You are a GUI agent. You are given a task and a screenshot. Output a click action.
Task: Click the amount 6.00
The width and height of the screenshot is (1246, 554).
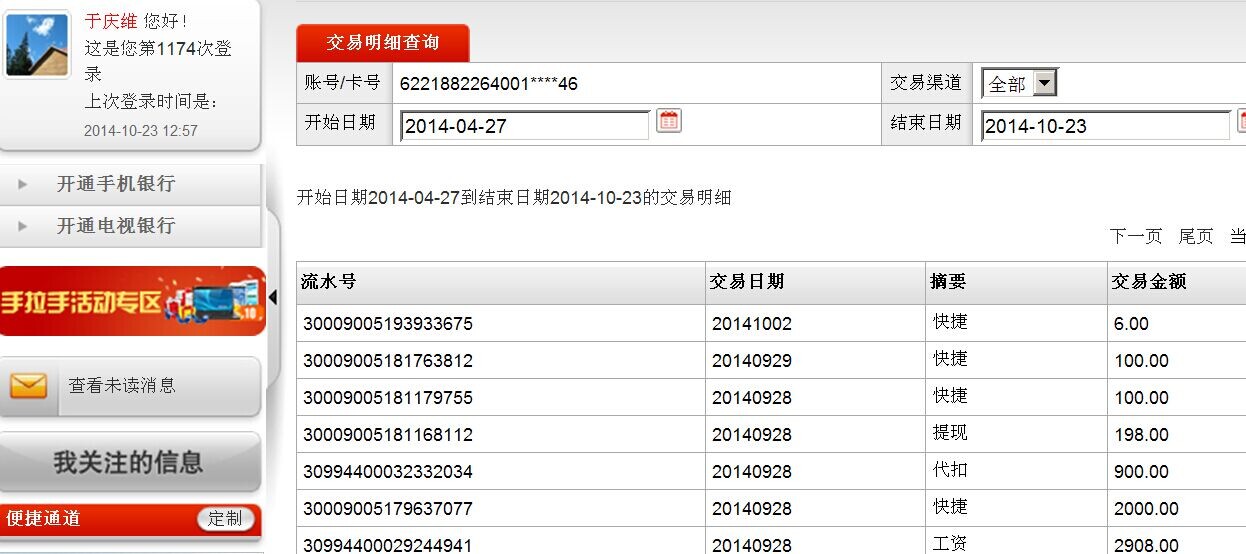tap(1131, 324)
